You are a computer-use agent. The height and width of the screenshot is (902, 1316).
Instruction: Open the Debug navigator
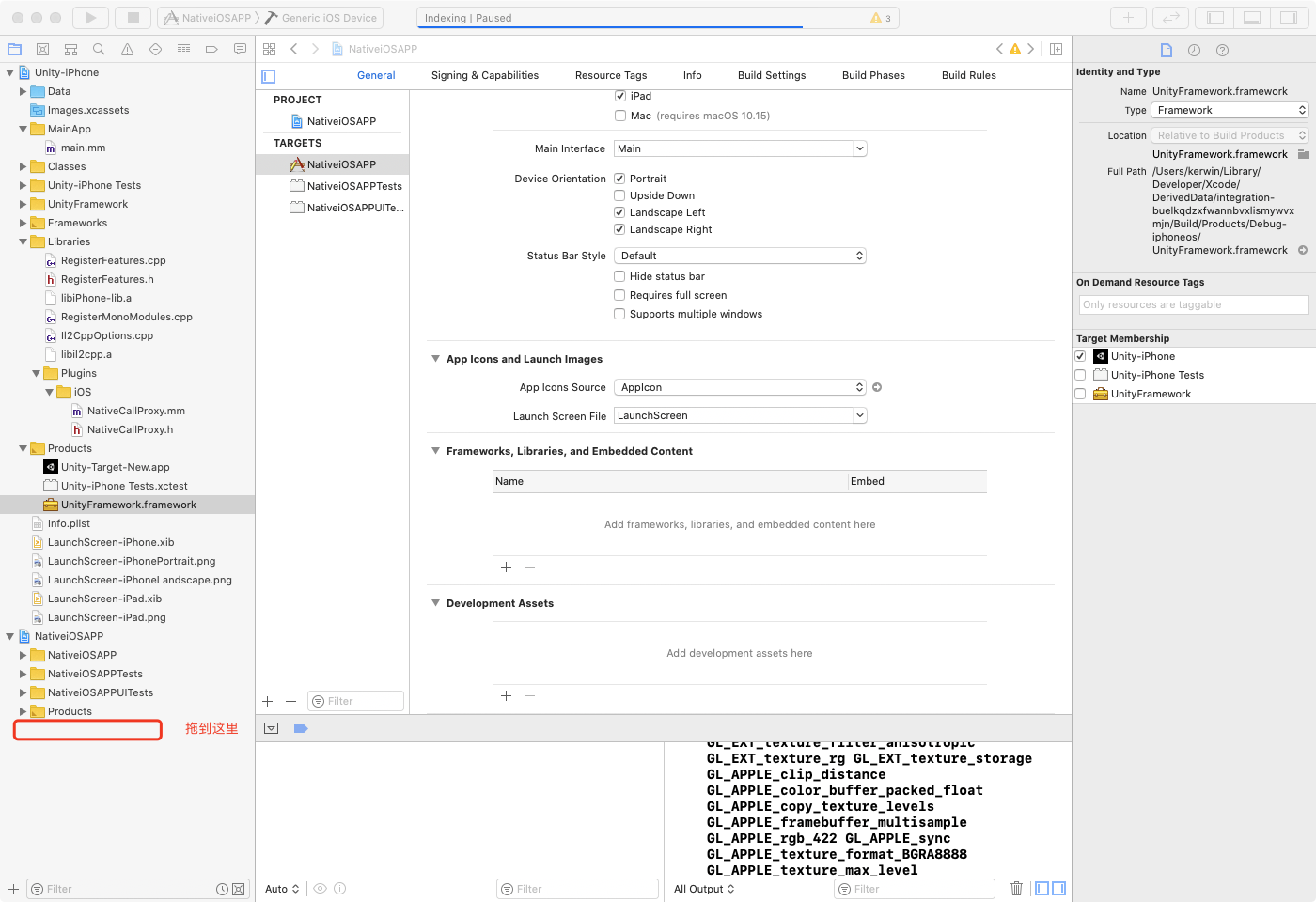point(183,49)
